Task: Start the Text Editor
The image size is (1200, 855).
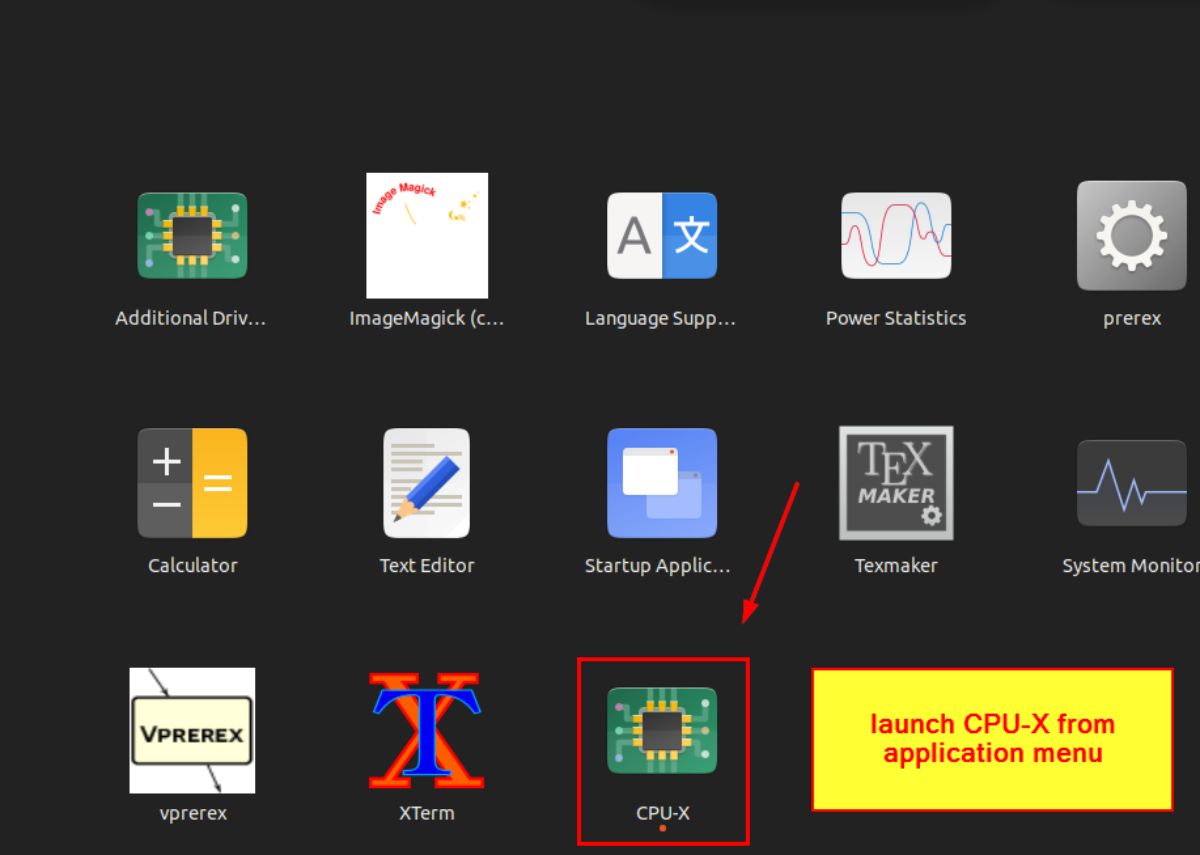Action: [x=427, y=483]
